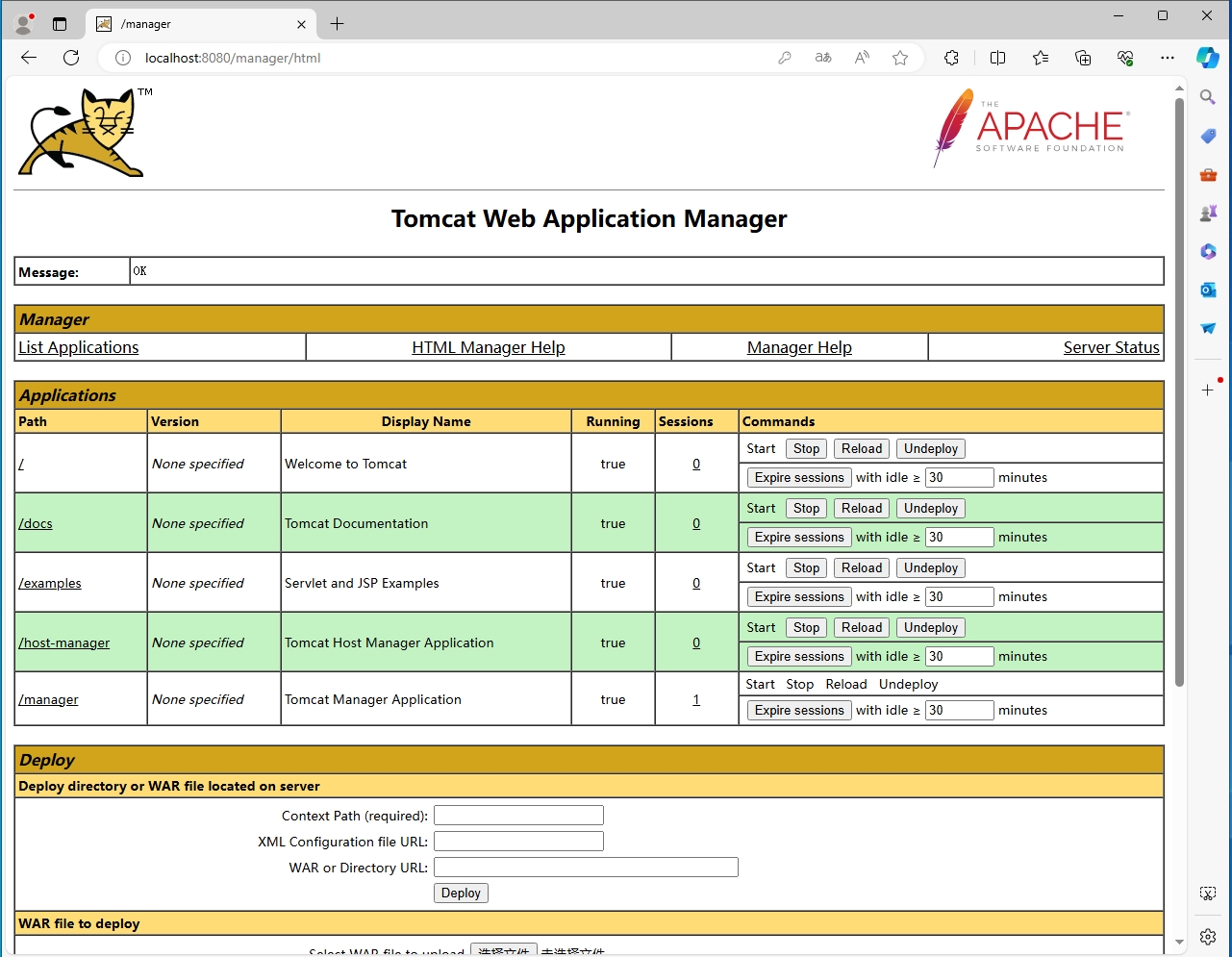Focus XML Configuration file URL field
1232x957 pixels.
point(518,842)
